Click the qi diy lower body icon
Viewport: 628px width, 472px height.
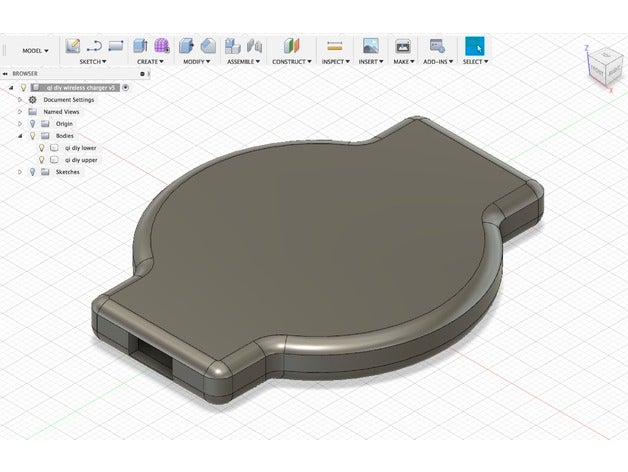[54, 148]
